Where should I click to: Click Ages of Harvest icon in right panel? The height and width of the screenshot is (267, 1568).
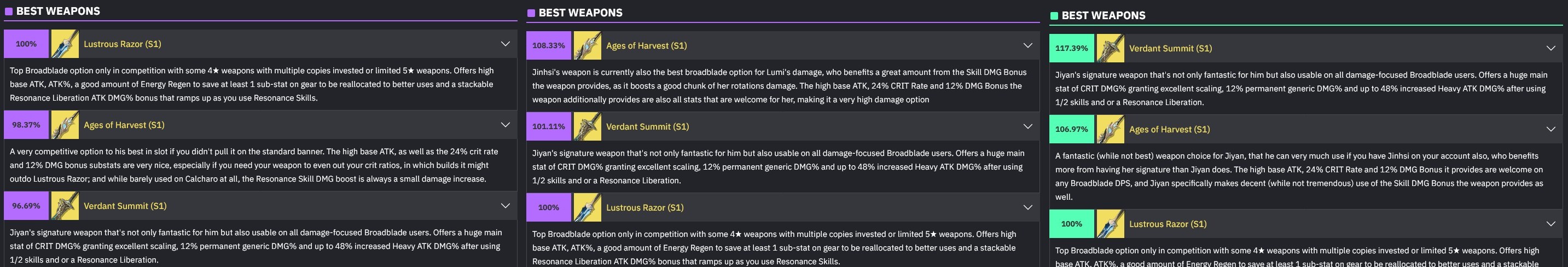[x=1110, y=129]
